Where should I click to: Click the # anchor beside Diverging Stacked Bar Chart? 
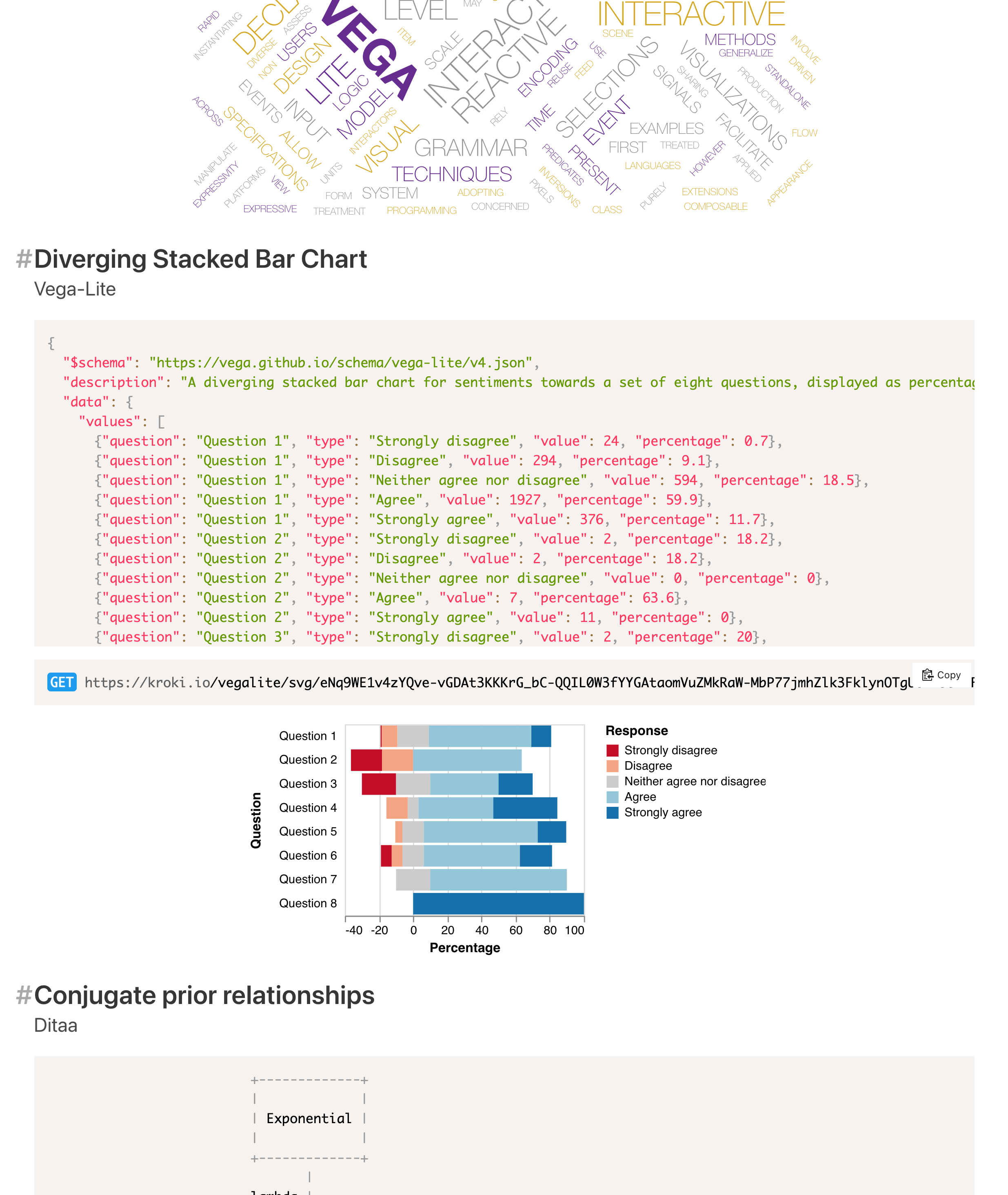click(23, 260)
